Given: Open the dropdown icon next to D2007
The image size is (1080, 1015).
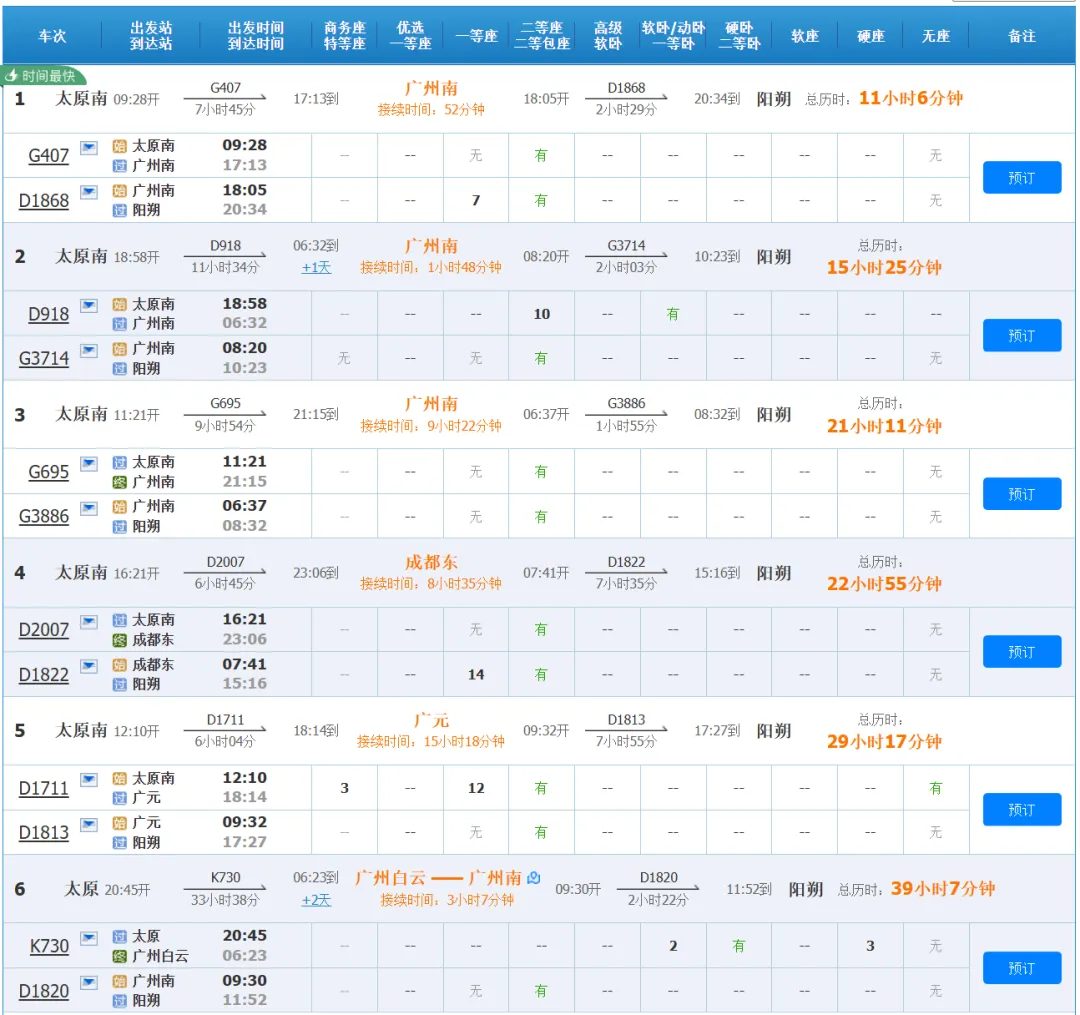Looking at the screenshot, I should pyautogui.click(x=89, y=622).
